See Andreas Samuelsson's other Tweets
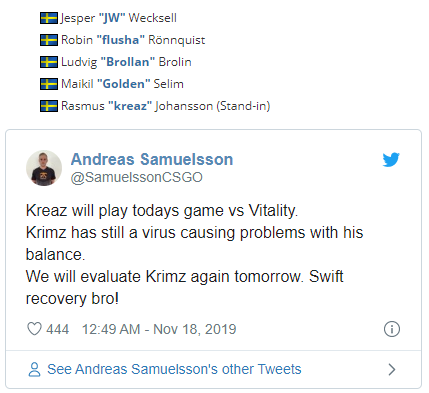The height and width of the screenshot is (393, 429). click(x=174, y=369)
